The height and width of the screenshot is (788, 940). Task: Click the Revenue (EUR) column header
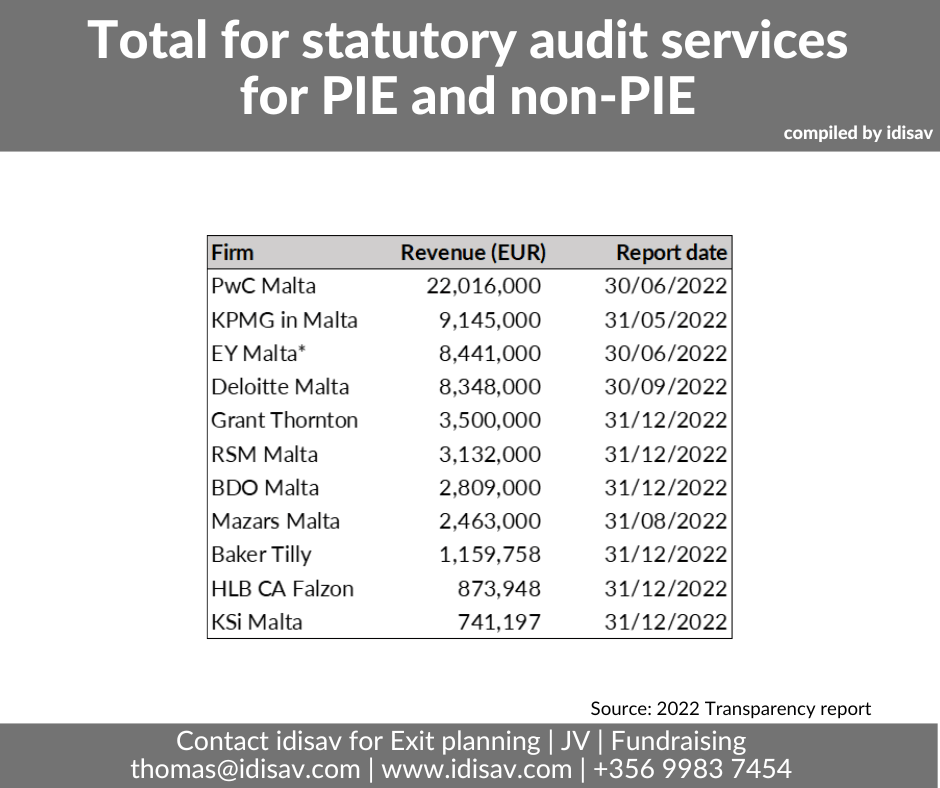(x=473, y=253)
